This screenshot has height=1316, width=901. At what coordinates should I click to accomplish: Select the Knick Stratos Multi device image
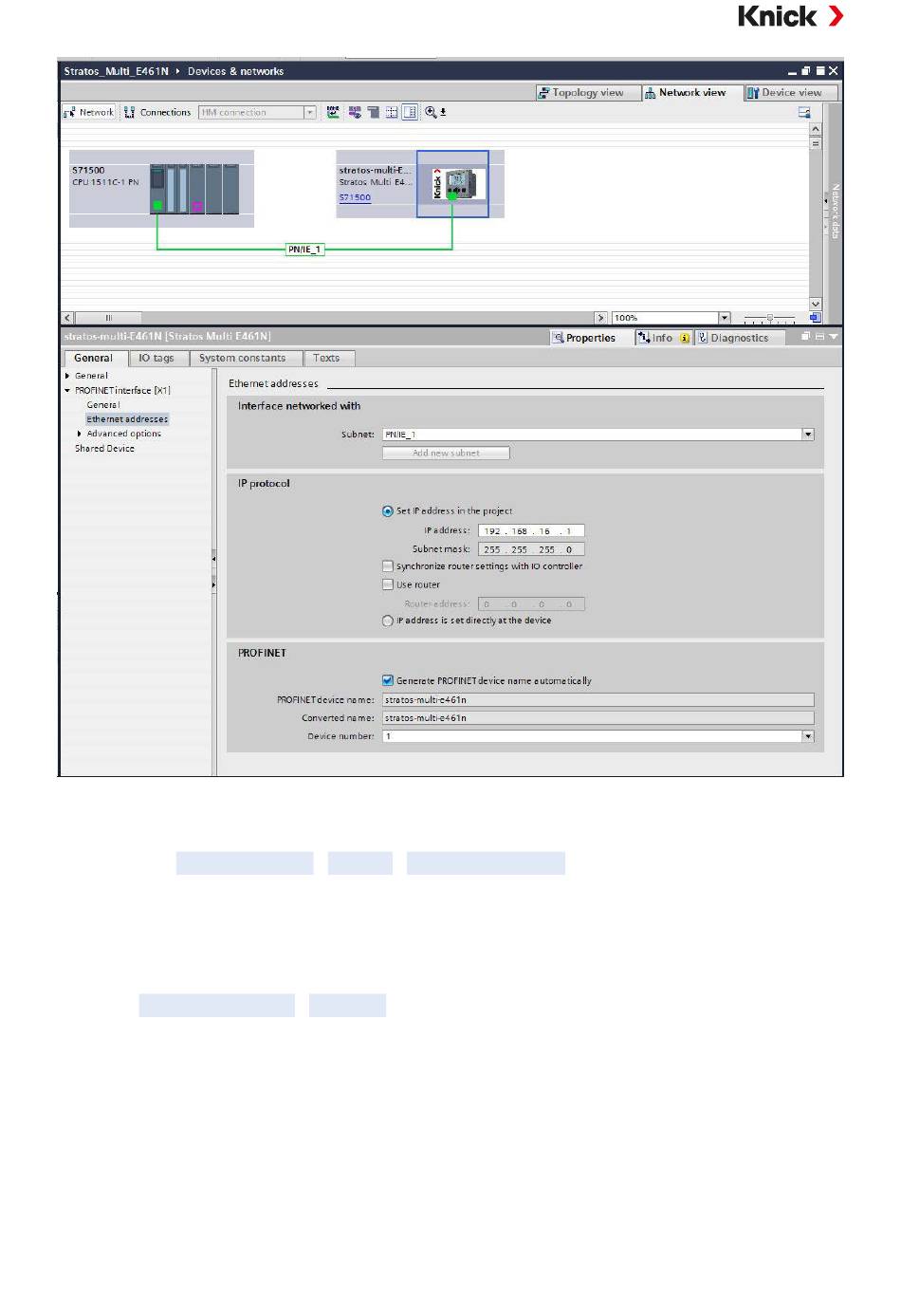pos(452,184)
